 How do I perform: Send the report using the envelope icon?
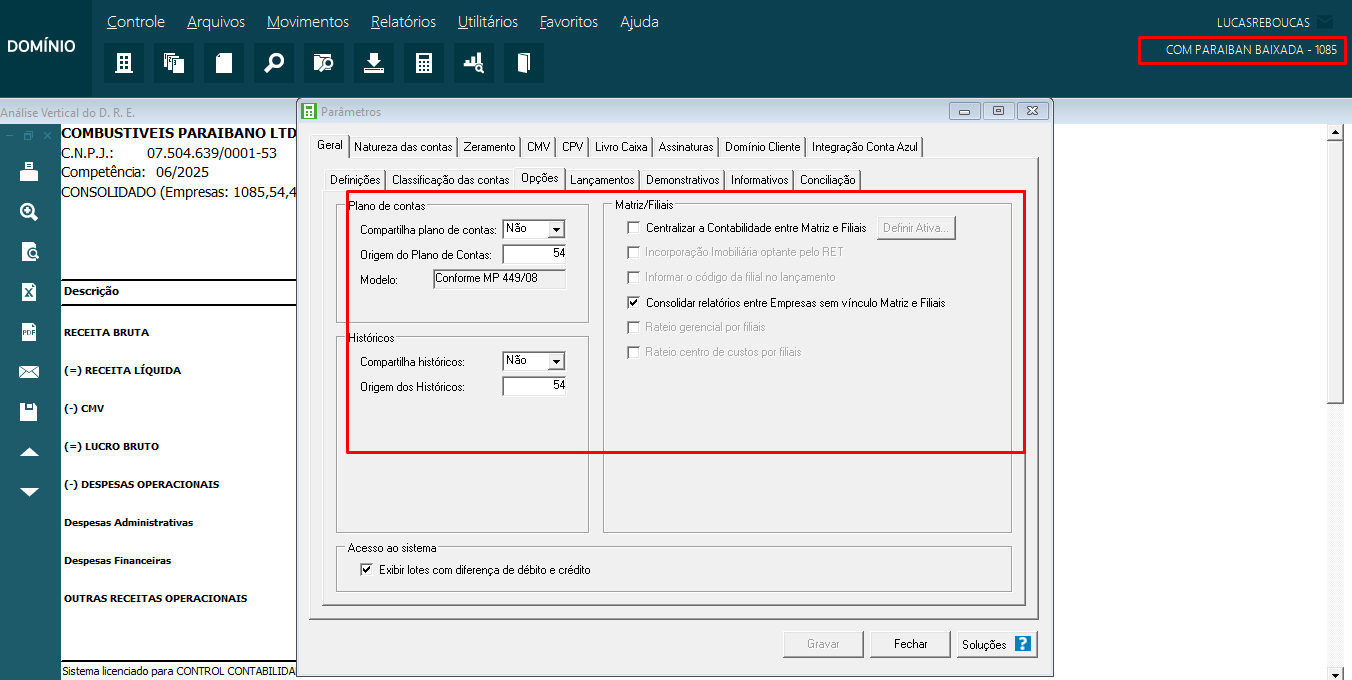point(29,372)
